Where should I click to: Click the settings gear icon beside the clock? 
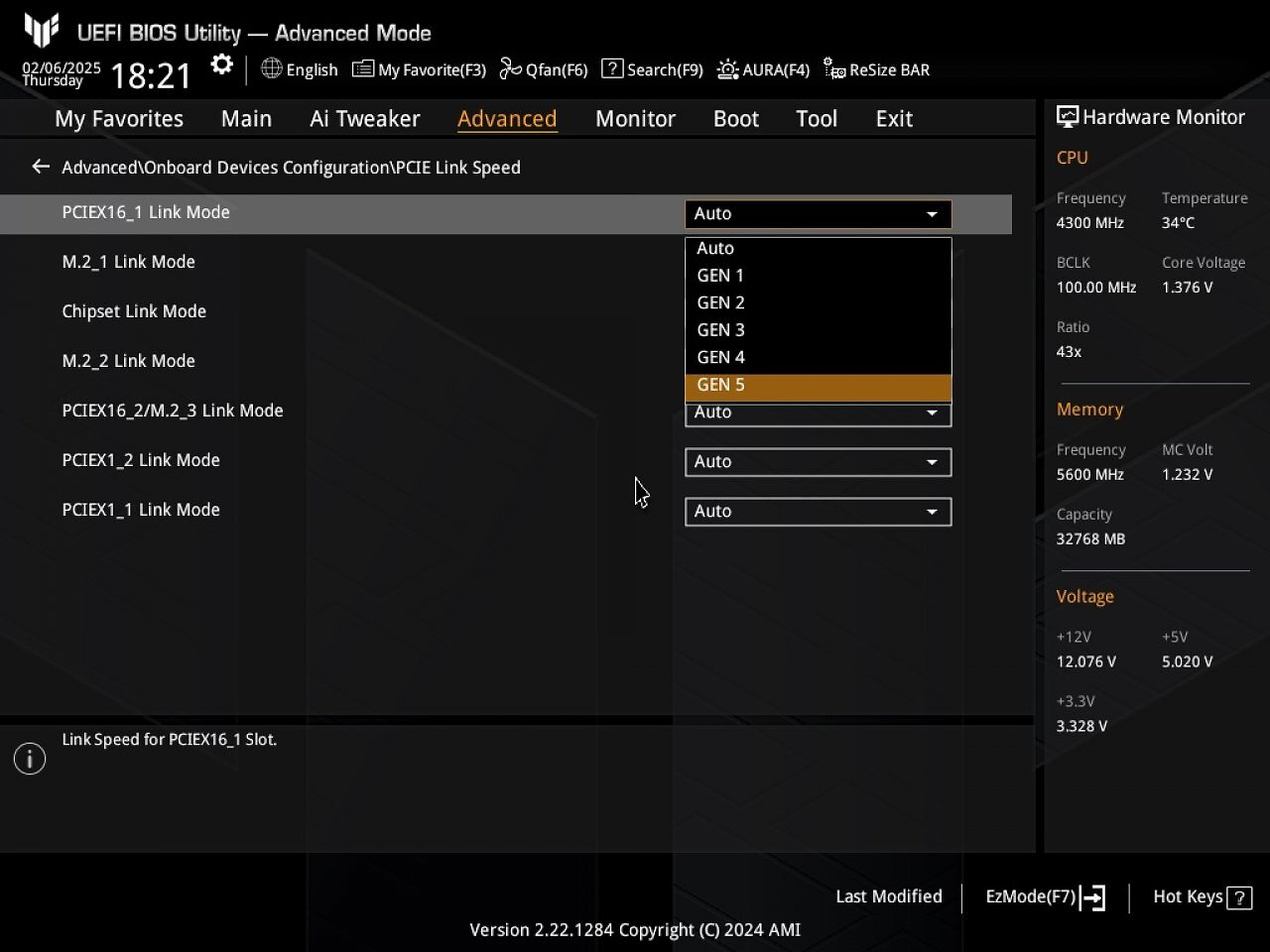(222, 65)
